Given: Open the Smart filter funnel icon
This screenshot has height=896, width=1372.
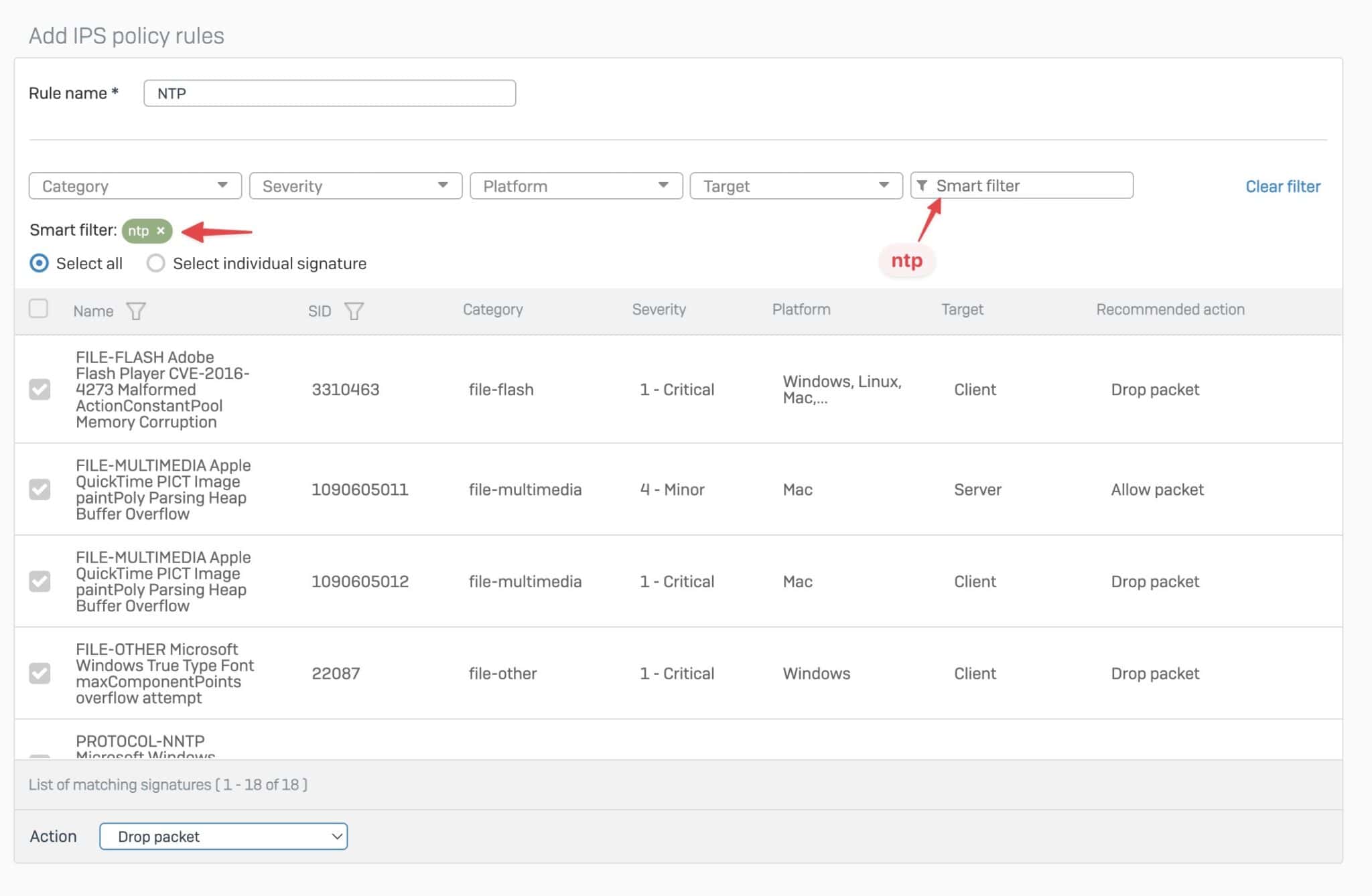Looking at the screenshot, I should click(x=924, y=185).
